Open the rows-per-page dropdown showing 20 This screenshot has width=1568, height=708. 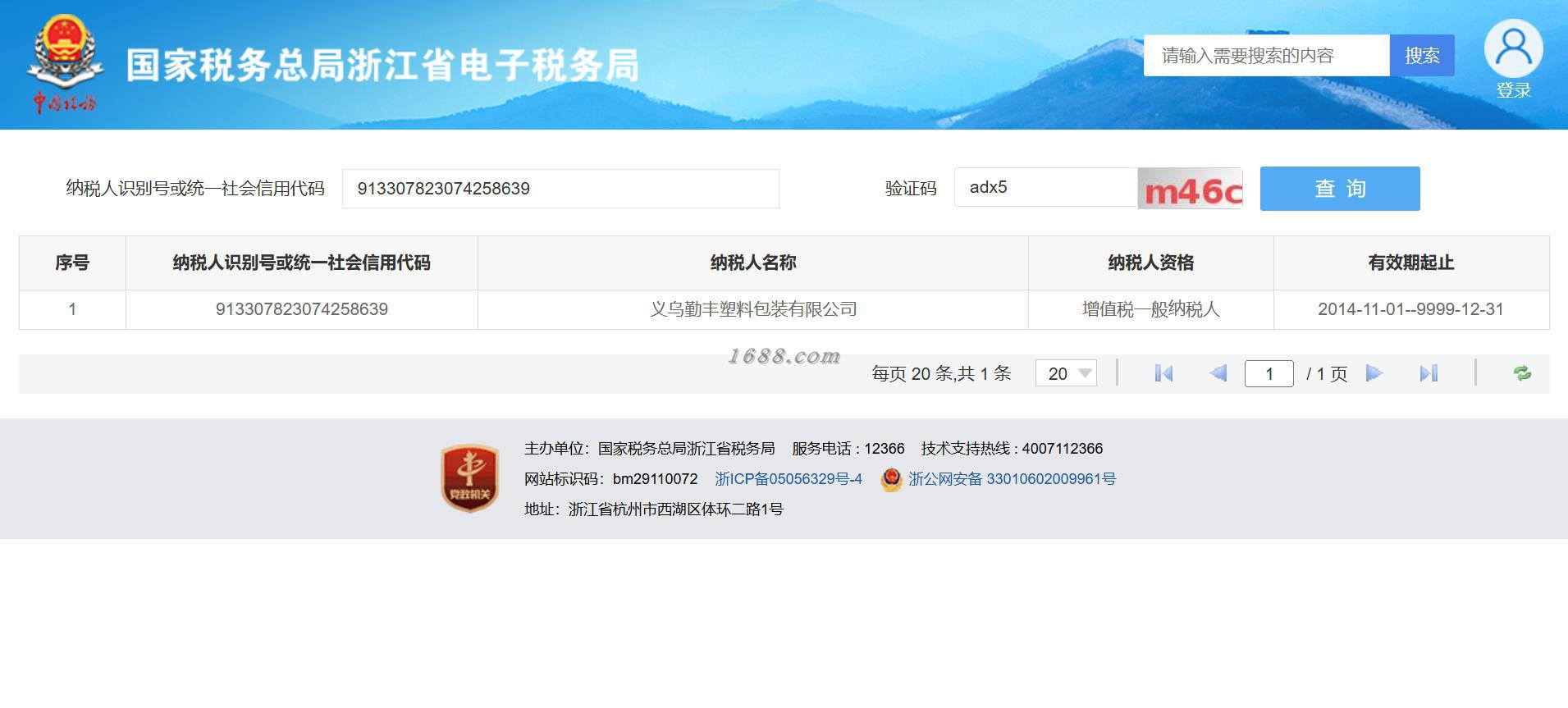point(1066,373)
